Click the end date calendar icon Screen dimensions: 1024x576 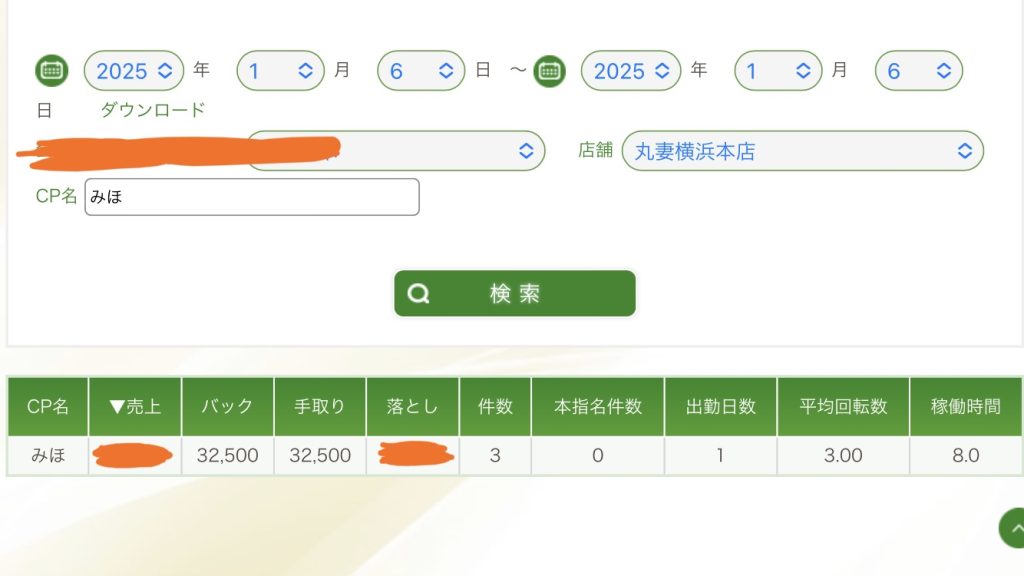549,71
